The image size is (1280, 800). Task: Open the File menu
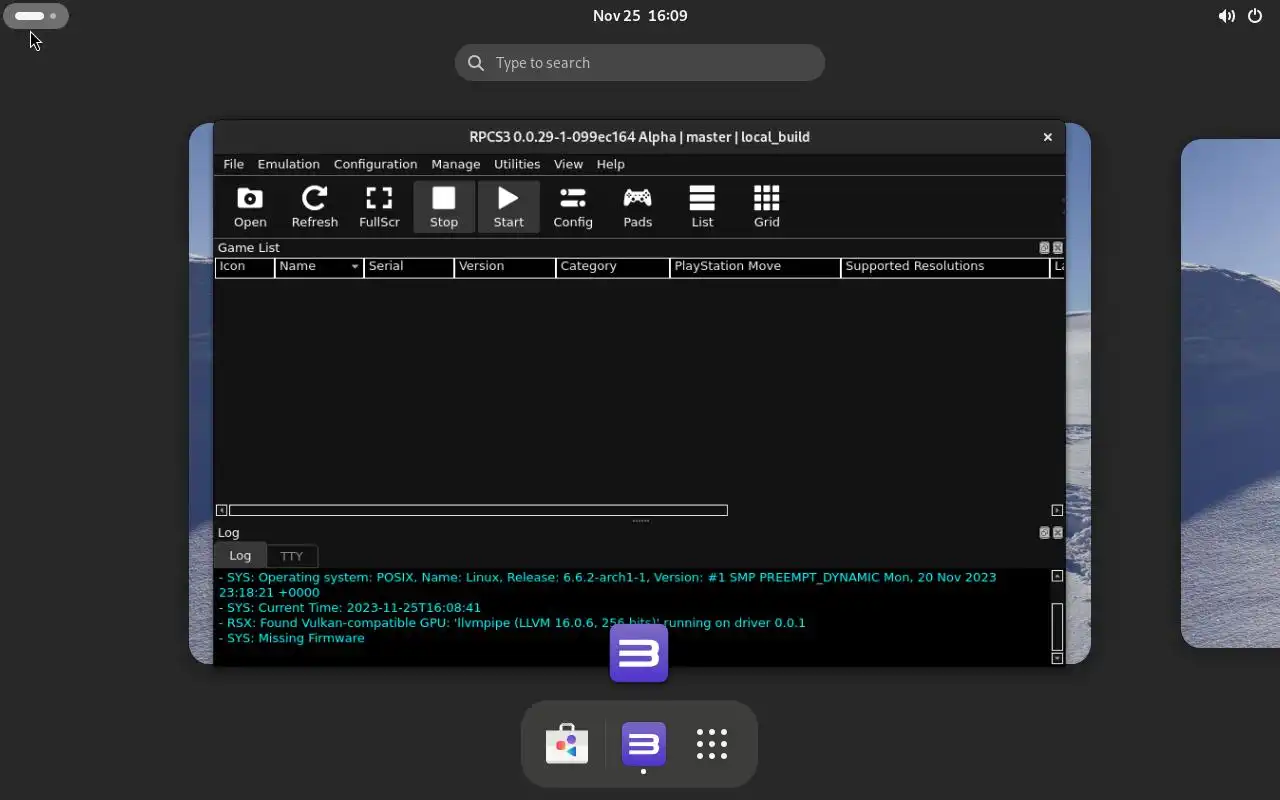pyautogui.click(x=233, y=164)
